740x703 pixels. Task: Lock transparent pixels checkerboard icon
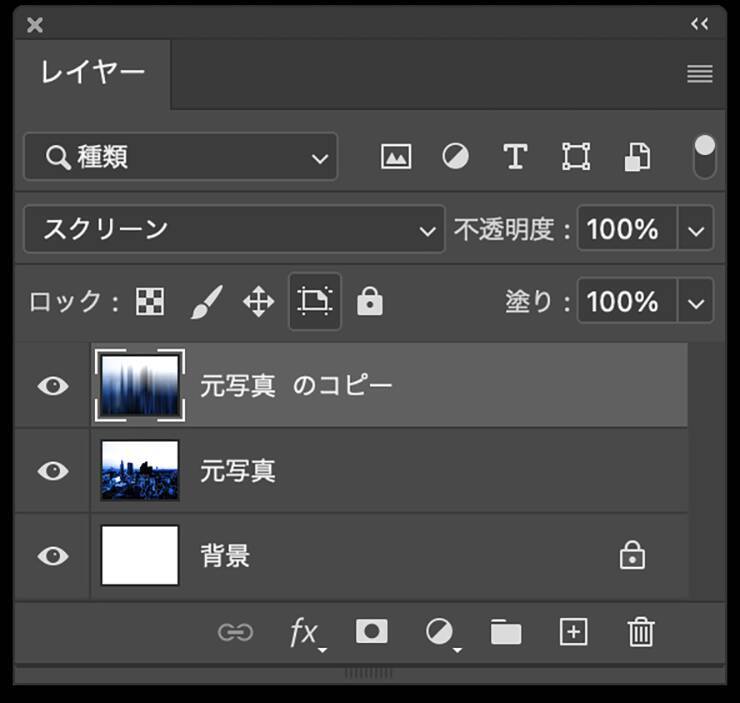(150, 301)
